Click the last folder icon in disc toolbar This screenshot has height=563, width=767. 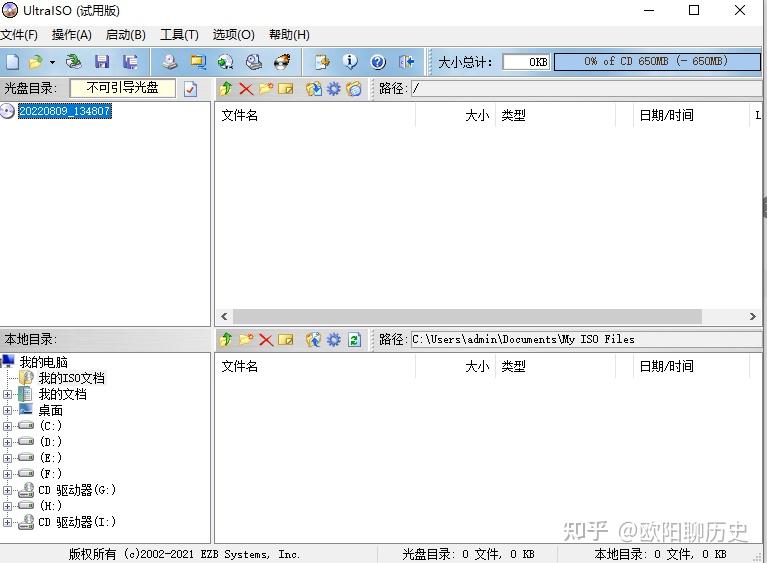click(354, 89)
